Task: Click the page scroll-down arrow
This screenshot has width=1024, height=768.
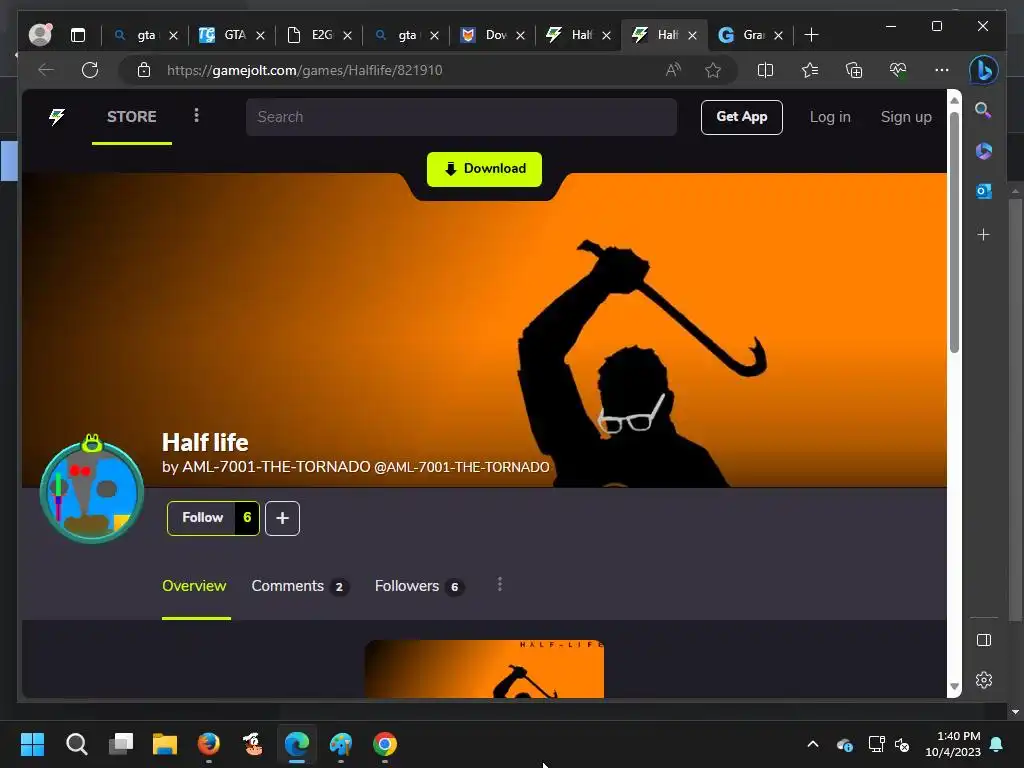Action: point(954,686)
